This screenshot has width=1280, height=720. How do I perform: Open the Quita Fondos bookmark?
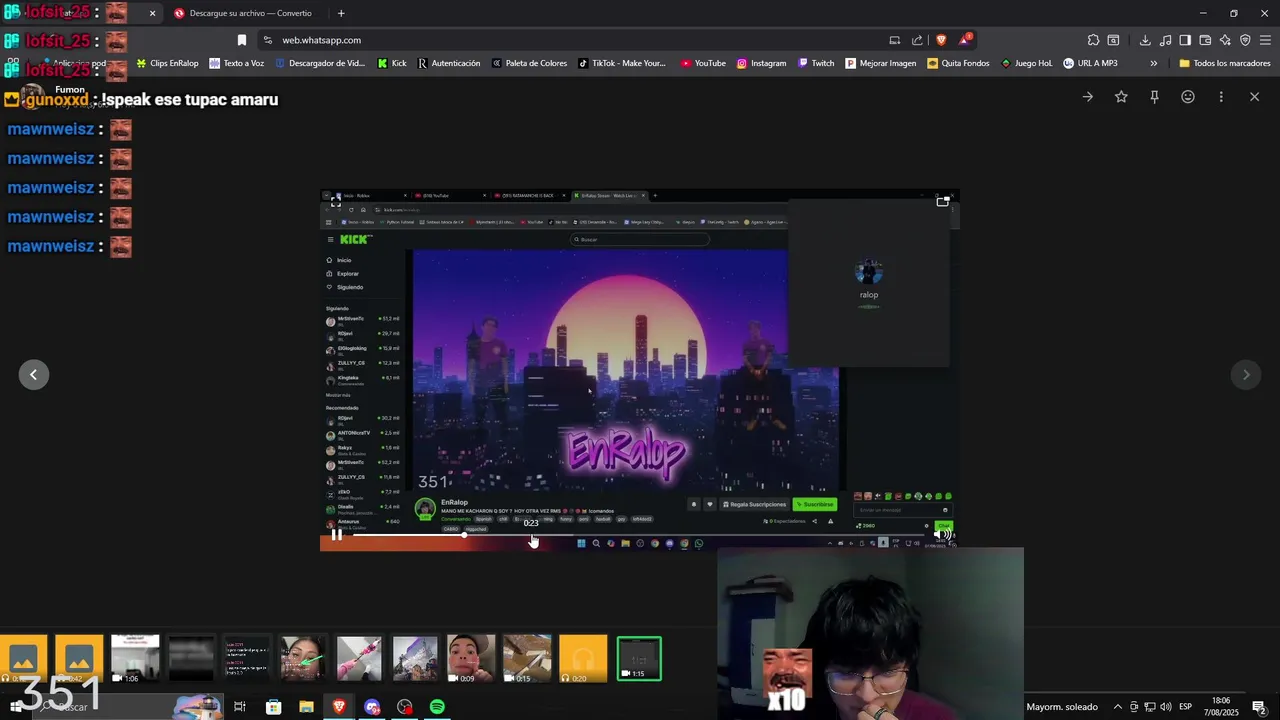click(x=958, y=63)
